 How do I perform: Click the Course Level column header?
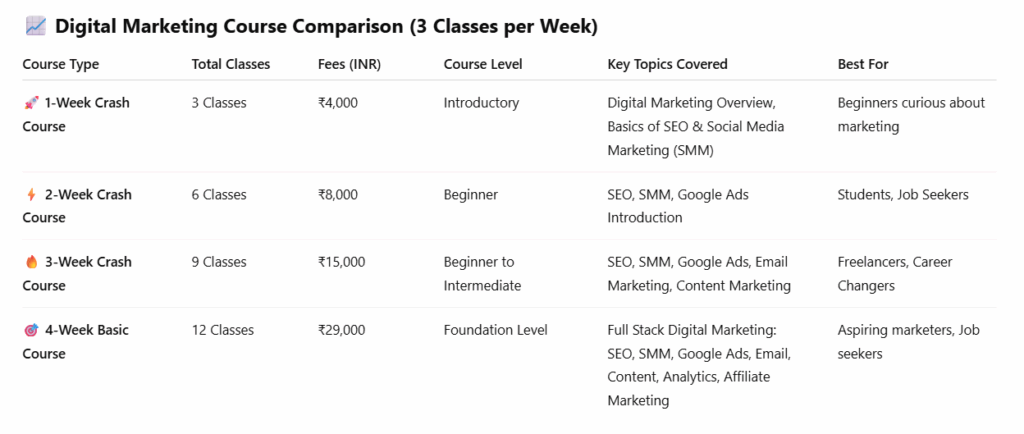483,65
